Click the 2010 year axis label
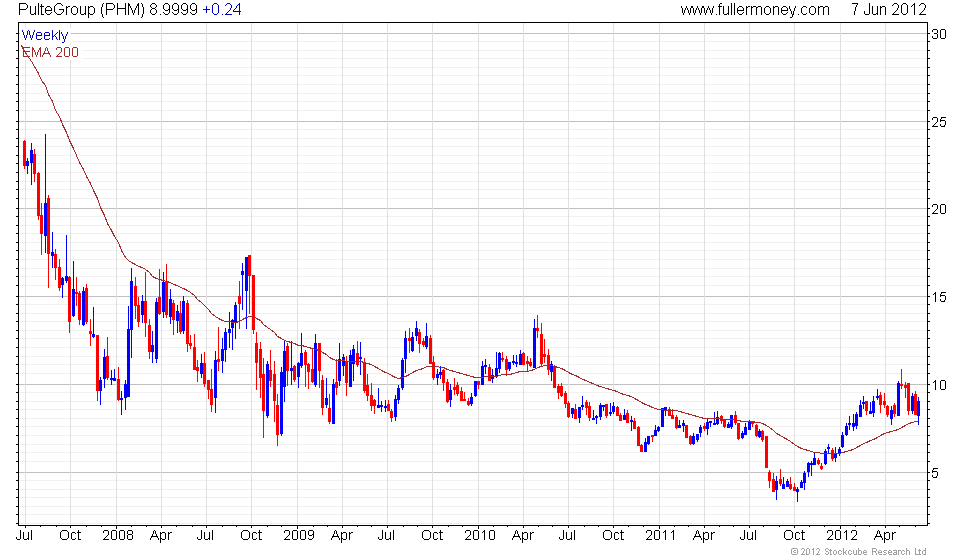The image size is (980, 560). [x=479, y=535]
